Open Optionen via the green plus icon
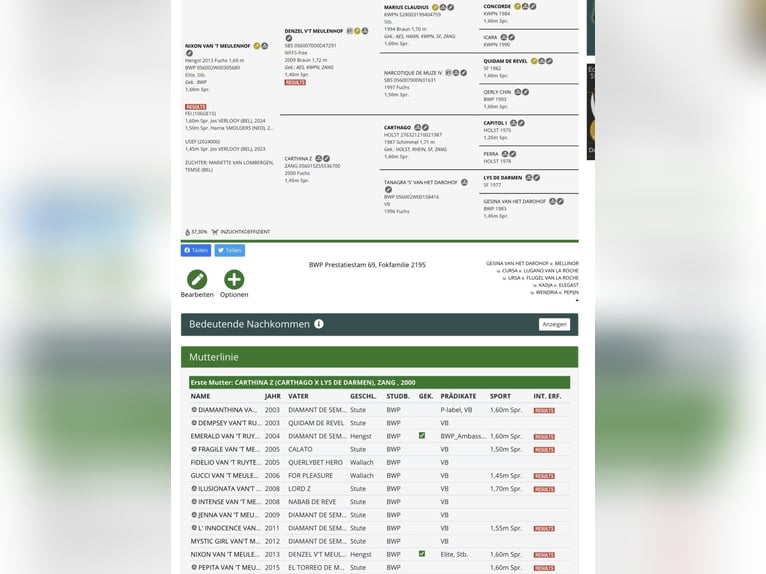Image resolution: width=766 pixels, height=574 pixels. (x=234, y=280)
